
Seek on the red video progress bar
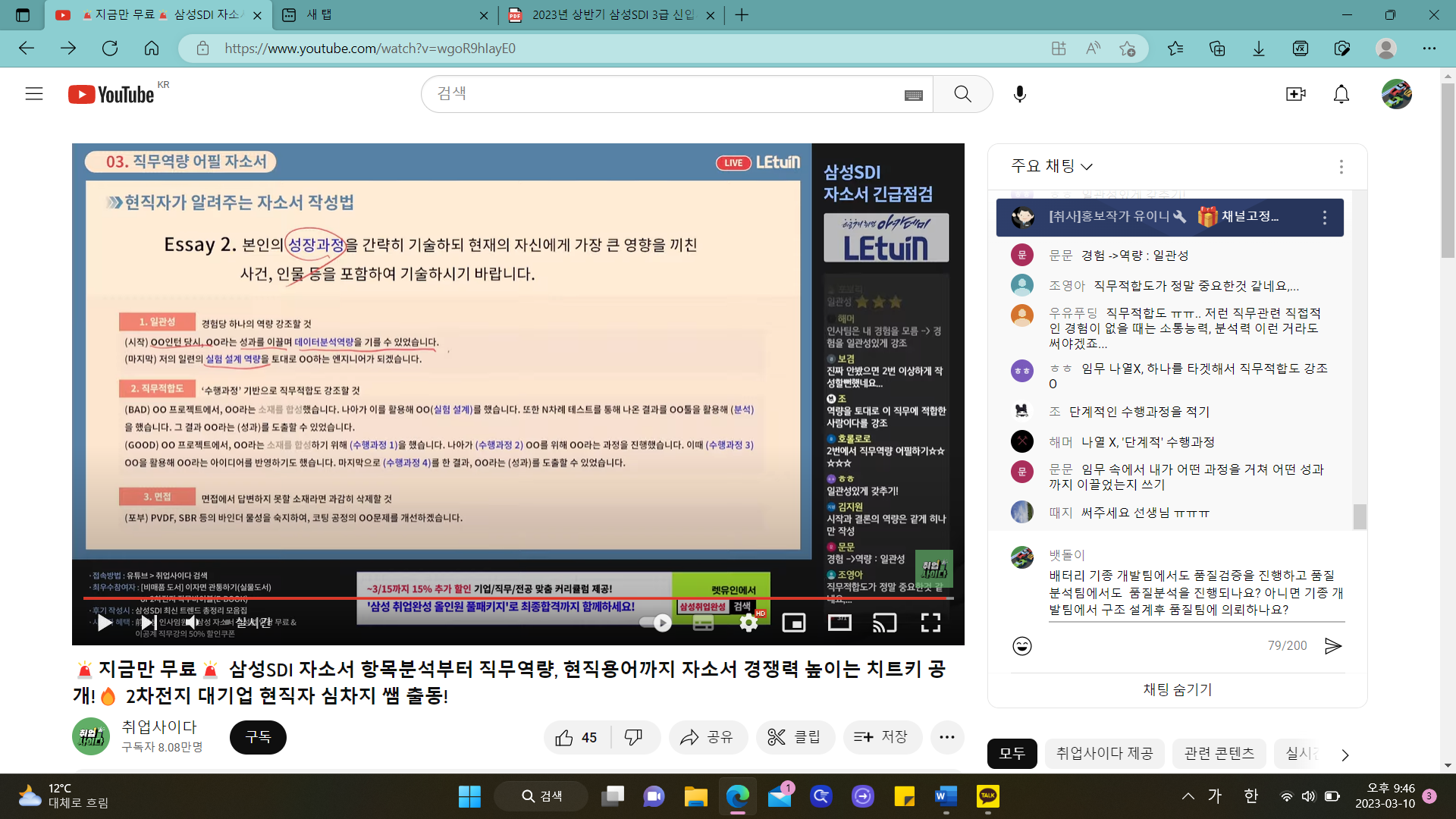pyautogui.click(x=518, y=598)
